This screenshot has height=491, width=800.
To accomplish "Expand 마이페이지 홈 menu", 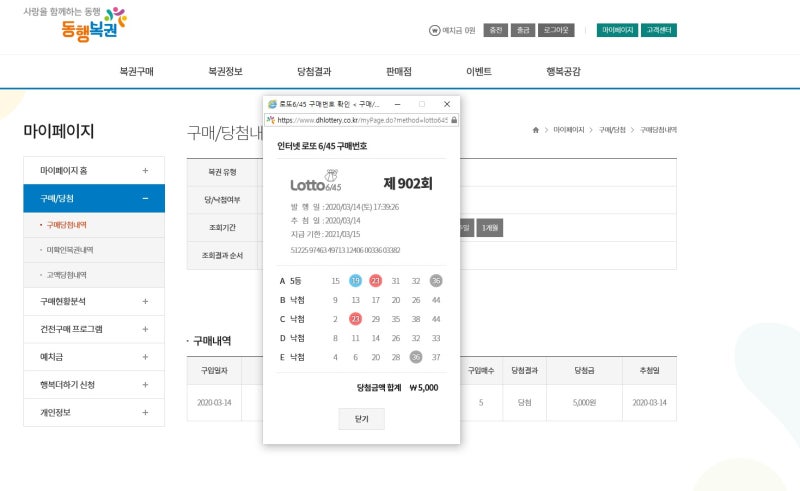I will [x=145, y=170].
